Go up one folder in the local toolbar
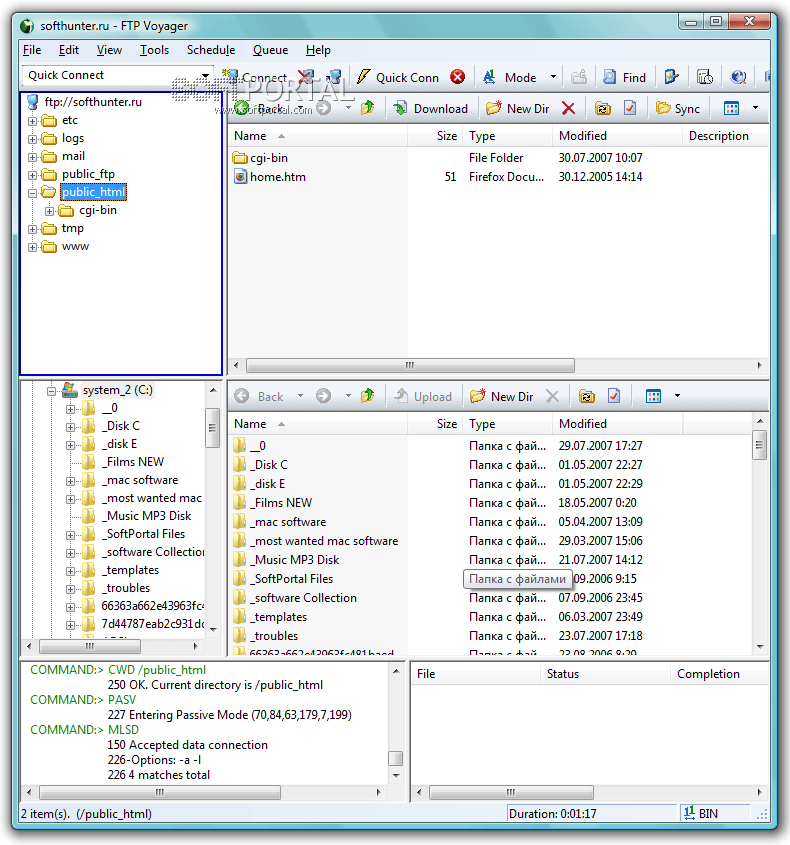Viewport: 790px width, 845px height. [368, 396]
